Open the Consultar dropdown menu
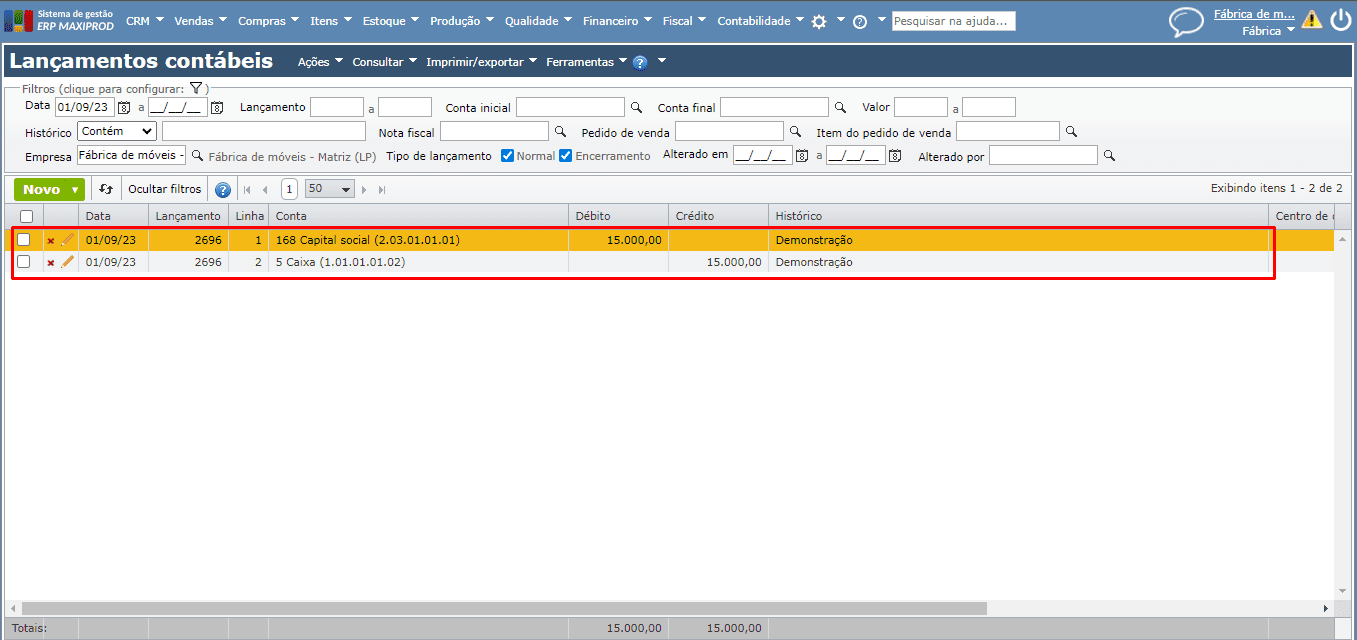The height and width of the screenshot is (640, 1357). coord(384,62)
